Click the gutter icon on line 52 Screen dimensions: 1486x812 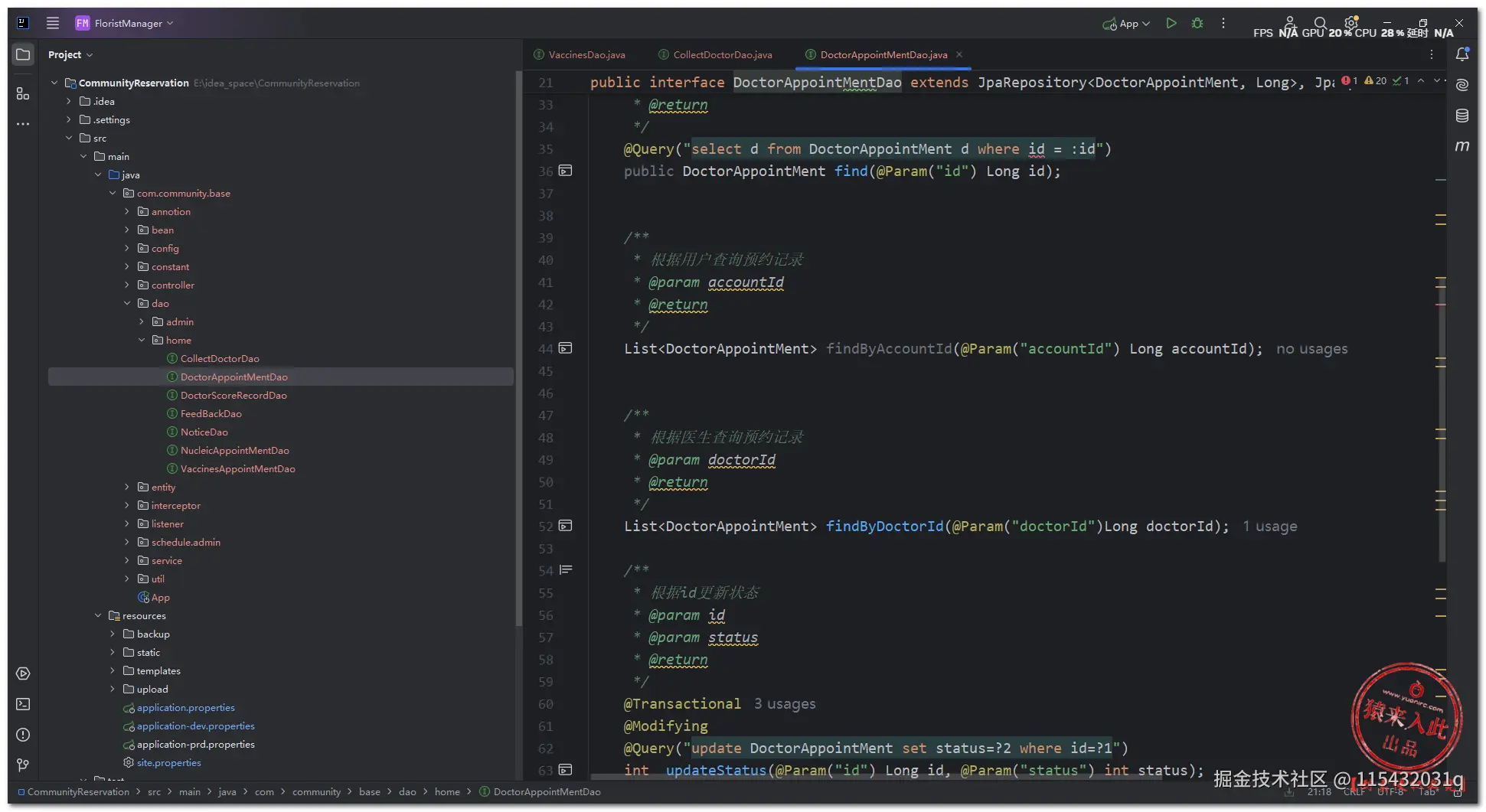565,526
